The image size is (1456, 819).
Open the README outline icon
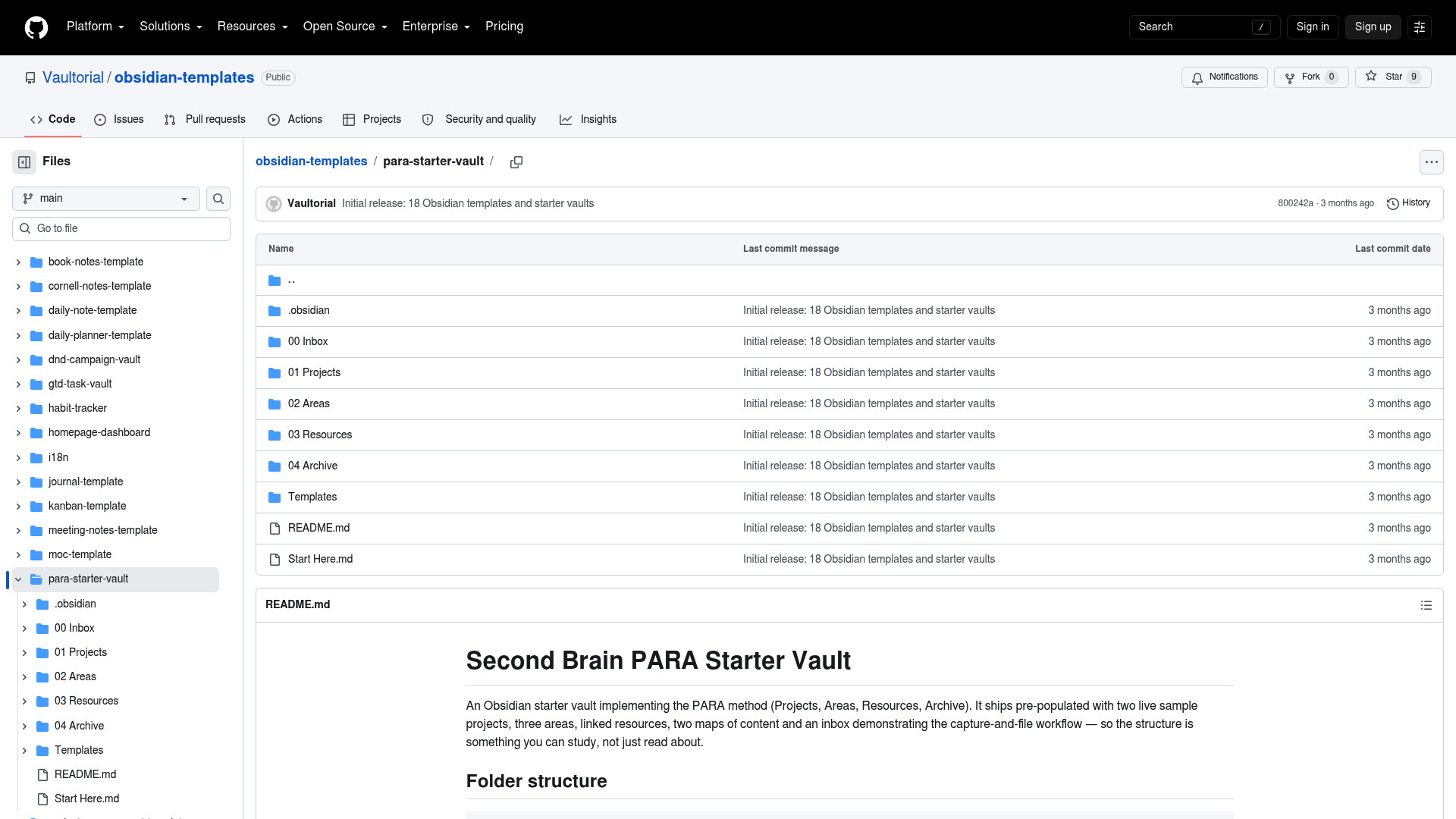[x=1426, y=605]
